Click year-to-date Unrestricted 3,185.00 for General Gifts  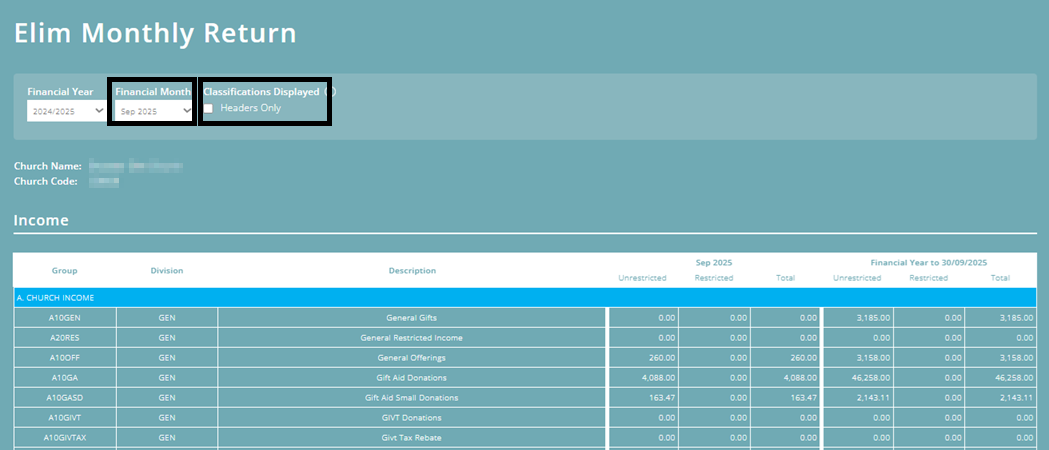873,318
